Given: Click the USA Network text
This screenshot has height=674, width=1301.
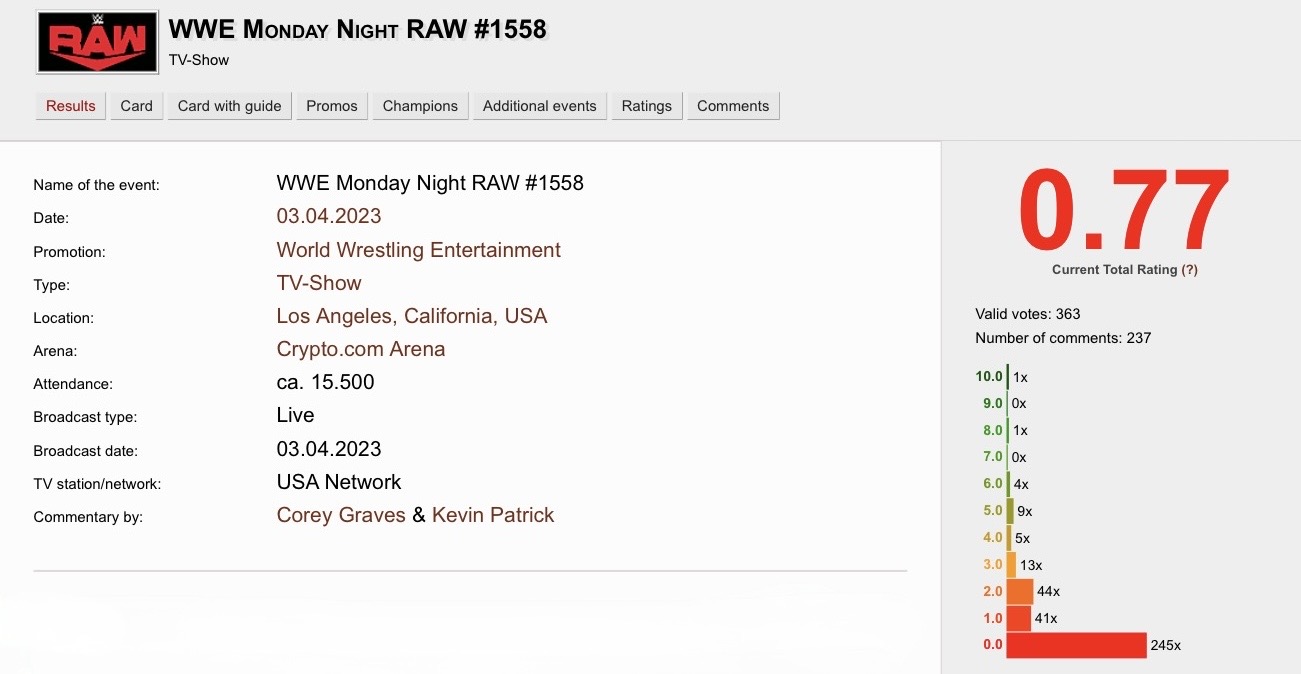Looking at the screenshot, I should tap(339, 482).
